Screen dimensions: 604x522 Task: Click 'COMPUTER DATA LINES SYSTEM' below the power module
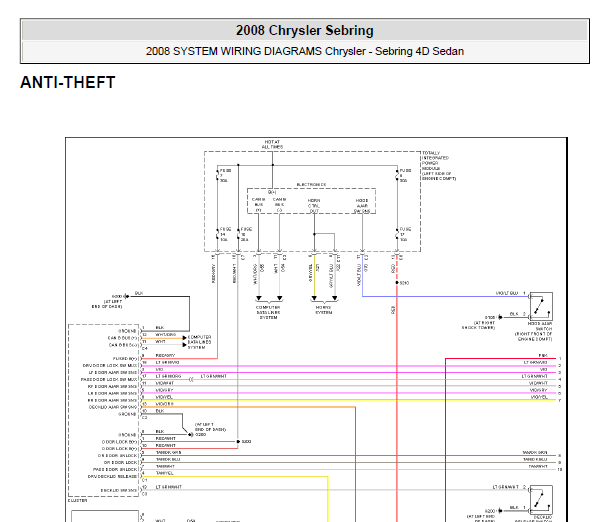(x=268, y=312)
